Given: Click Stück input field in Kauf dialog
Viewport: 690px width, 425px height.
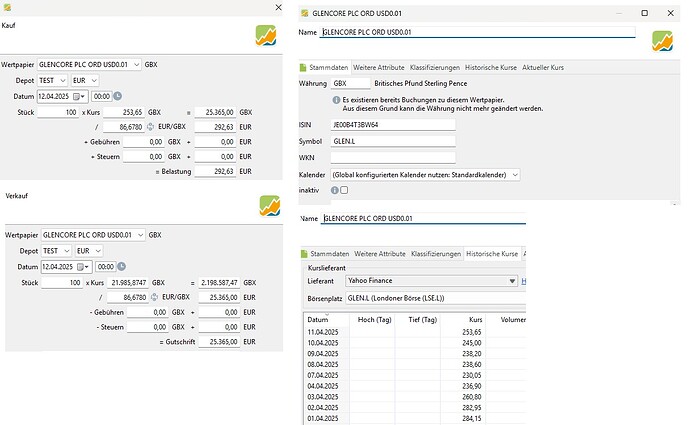Looking at the screenshot, I should [x=58, y=112].
